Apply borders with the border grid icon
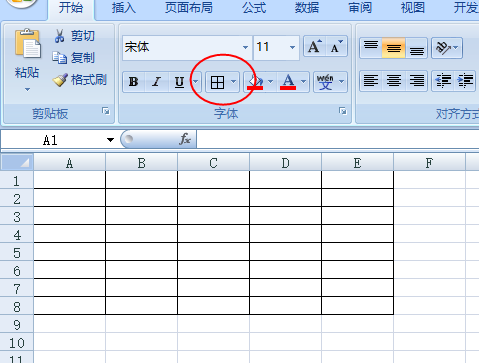Image resolution: width=479 pixels, height=363 pixels. 217,82
